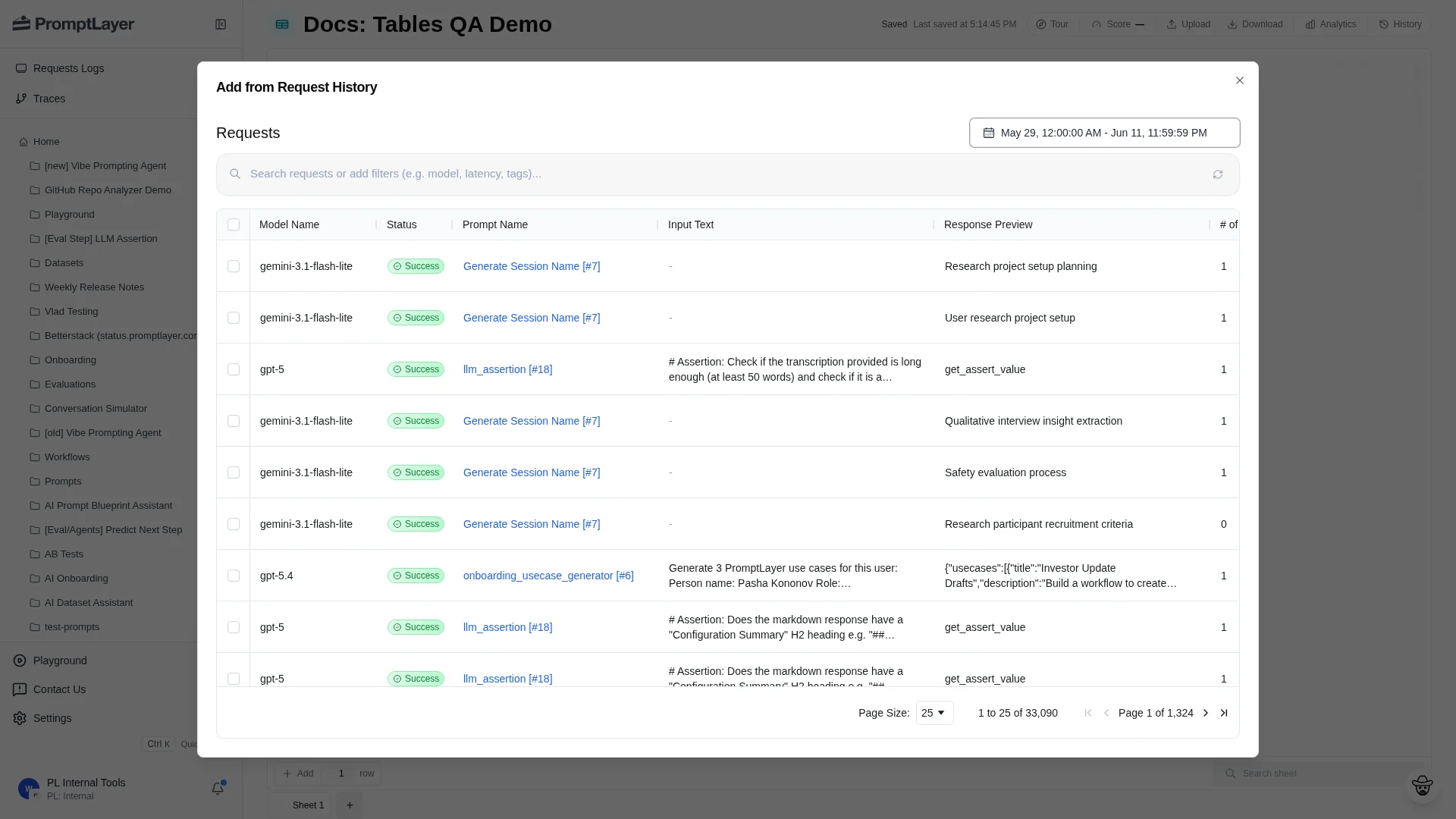Select the 'User research project setup' row checkbox
This screenshot has width=1456, height=819.
[x=234, y=318]
